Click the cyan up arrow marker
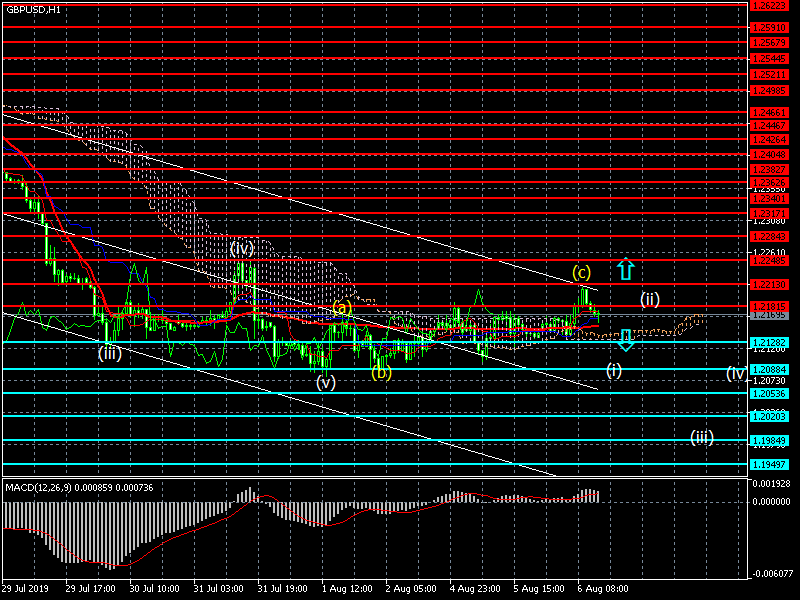The image size is (800, 600). point(625,268)
